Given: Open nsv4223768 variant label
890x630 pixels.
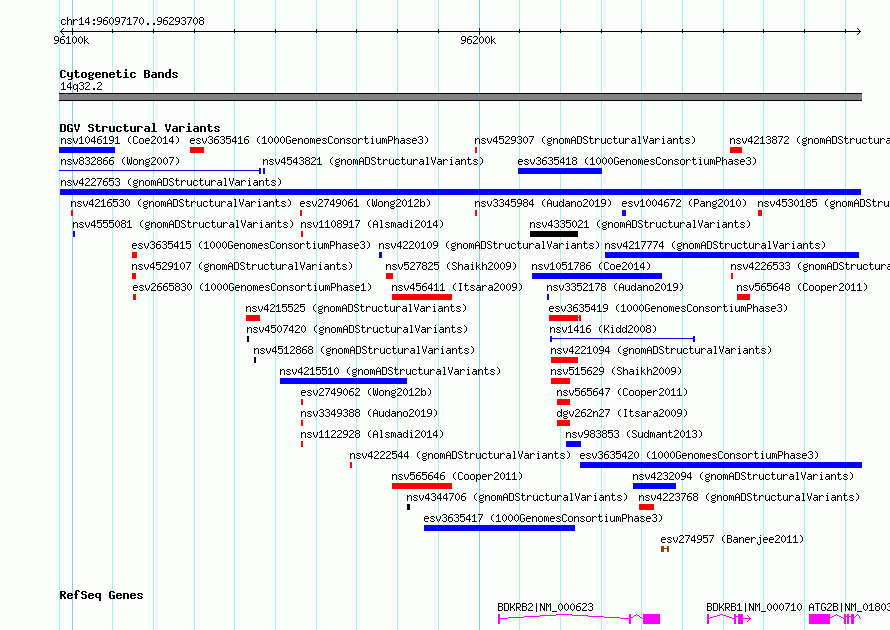Looking at the screenshot, I should click(749, 497).
